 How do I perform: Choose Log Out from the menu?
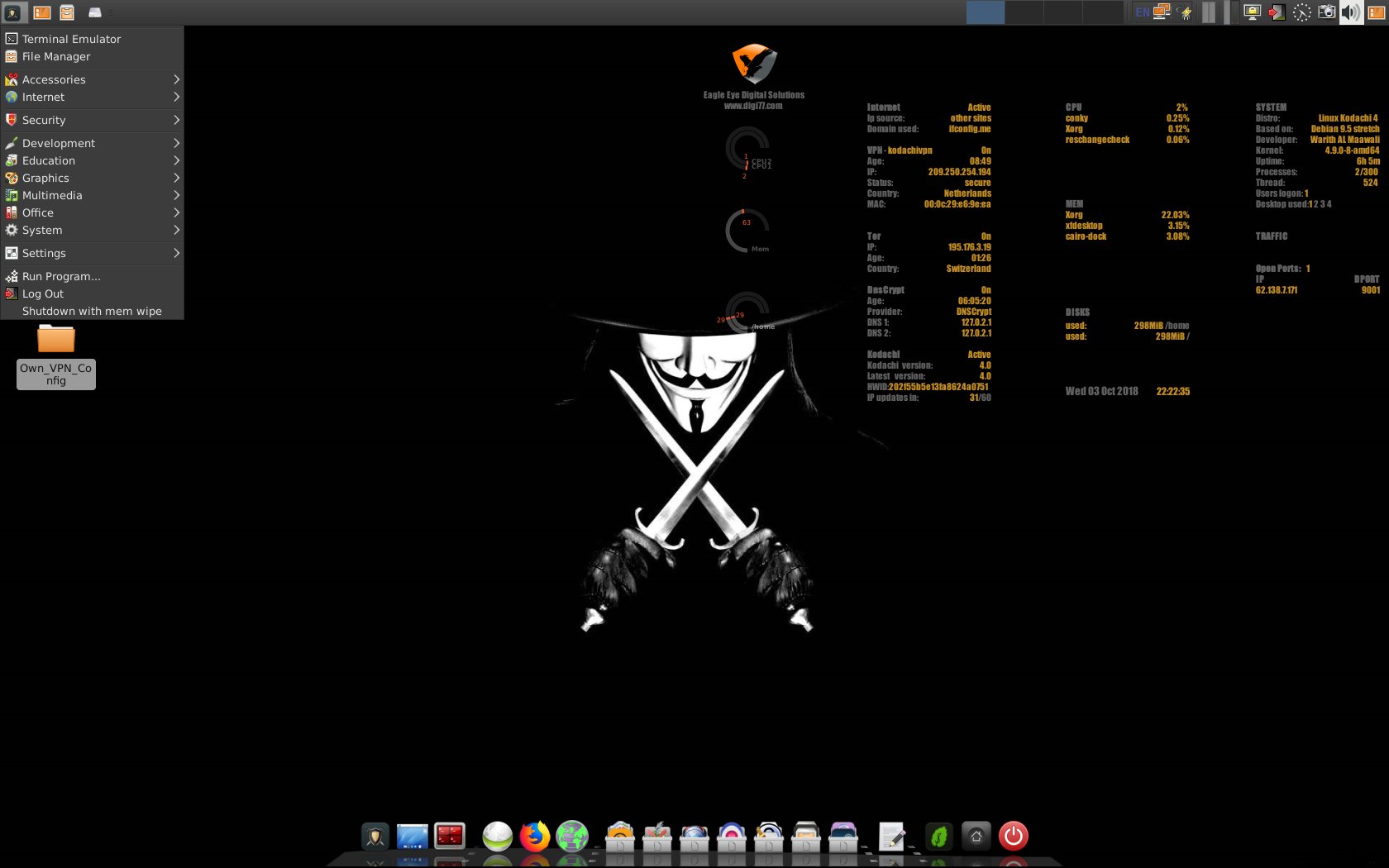point(43,293)
